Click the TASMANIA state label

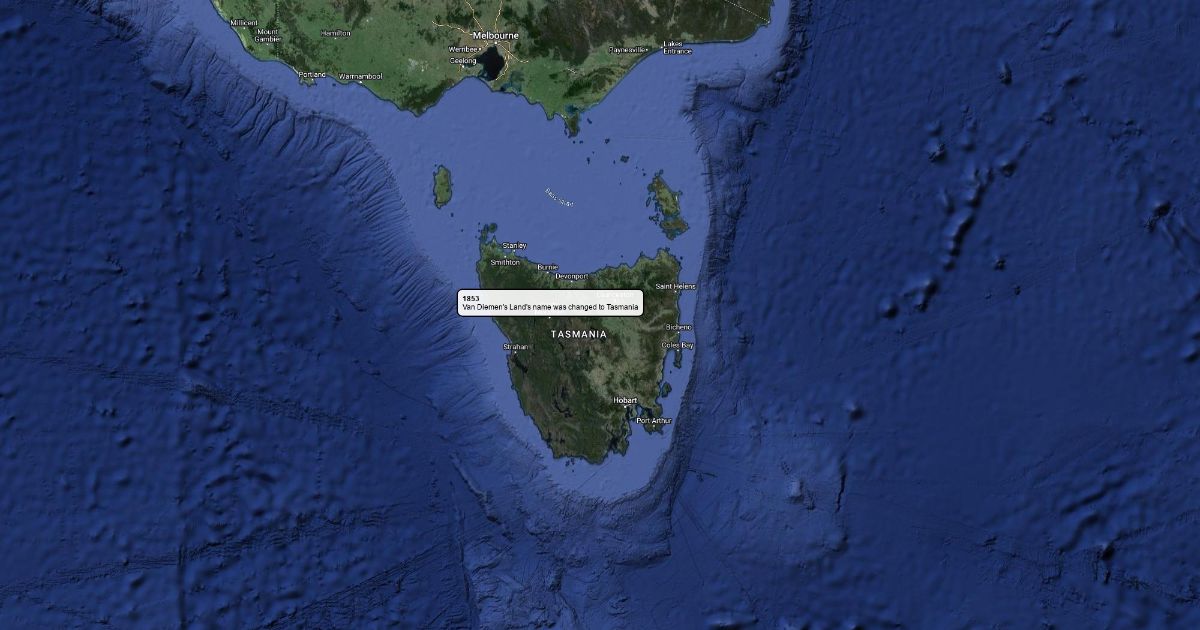tap(579, 334)
